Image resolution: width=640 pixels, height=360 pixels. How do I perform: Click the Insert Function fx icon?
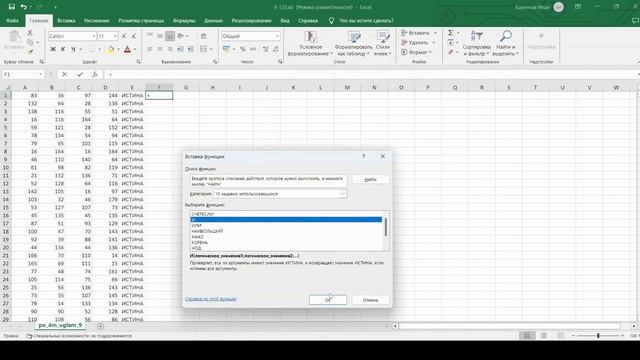pos(95,74)
